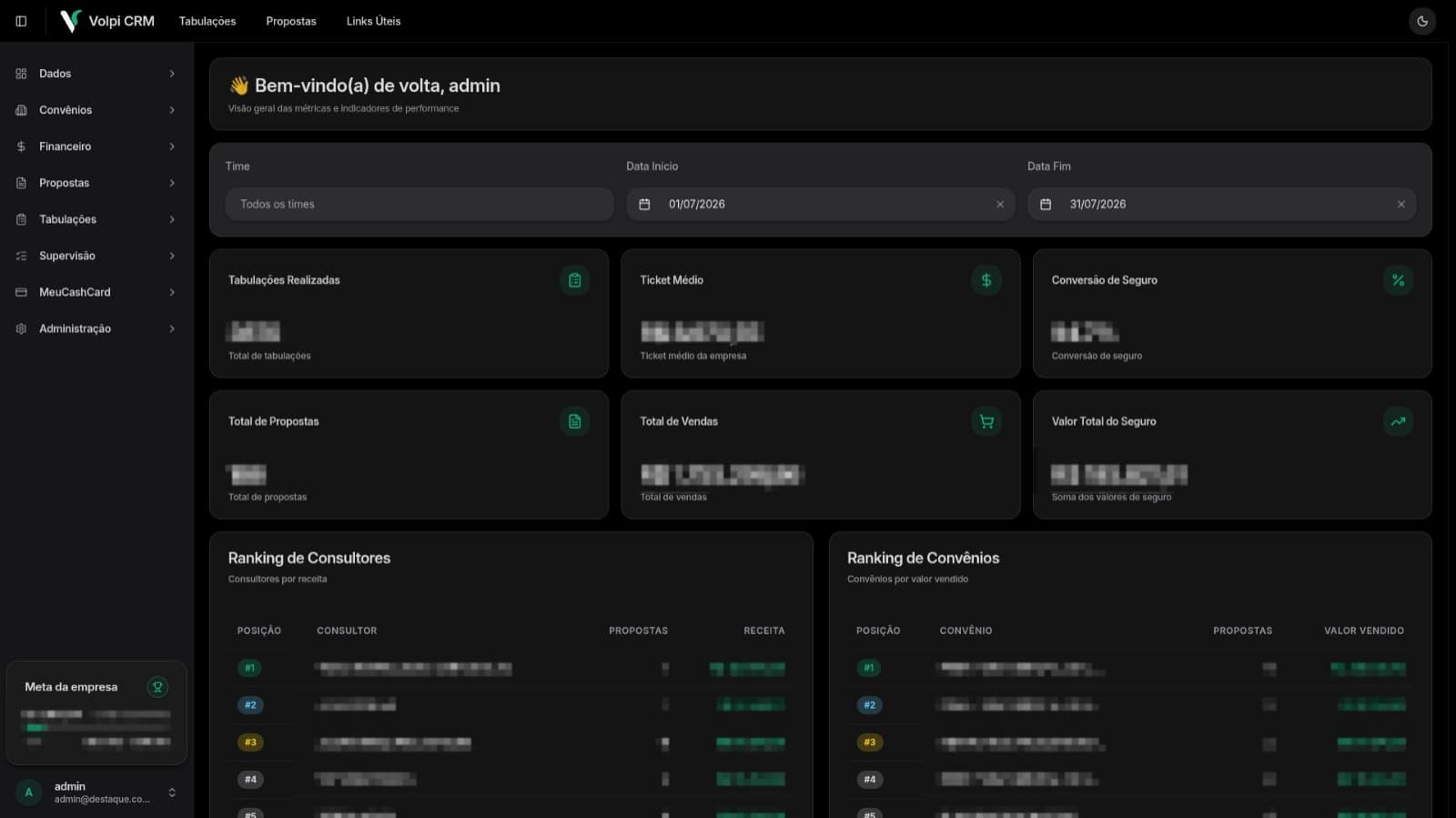The width and height of the screenshot is (1456, 818).
Task: Expand the Administração sidebar chevron
Action: 172,328
